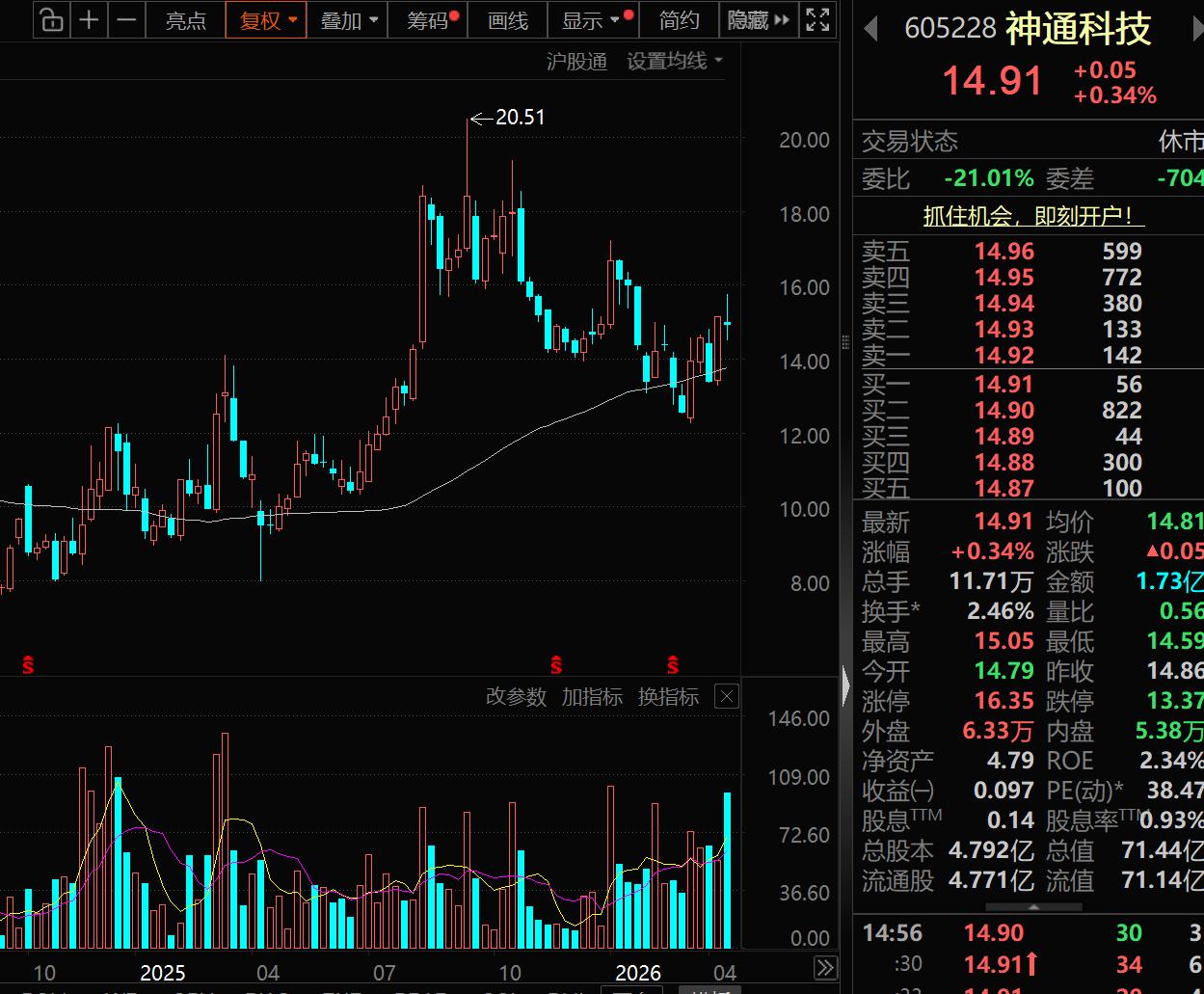Click the 今开 value 14.79
Viewport: 1204px width, 994px height.
point(1003,671)
